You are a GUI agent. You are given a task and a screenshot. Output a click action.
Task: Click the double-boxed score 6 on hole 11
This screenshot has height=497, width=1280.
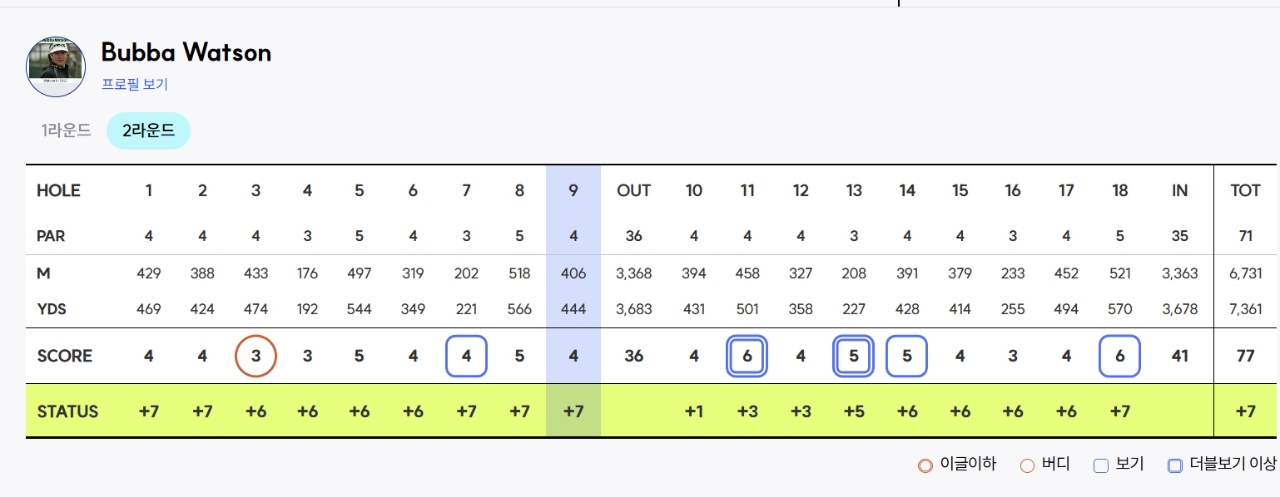click(x=747, y=356)
